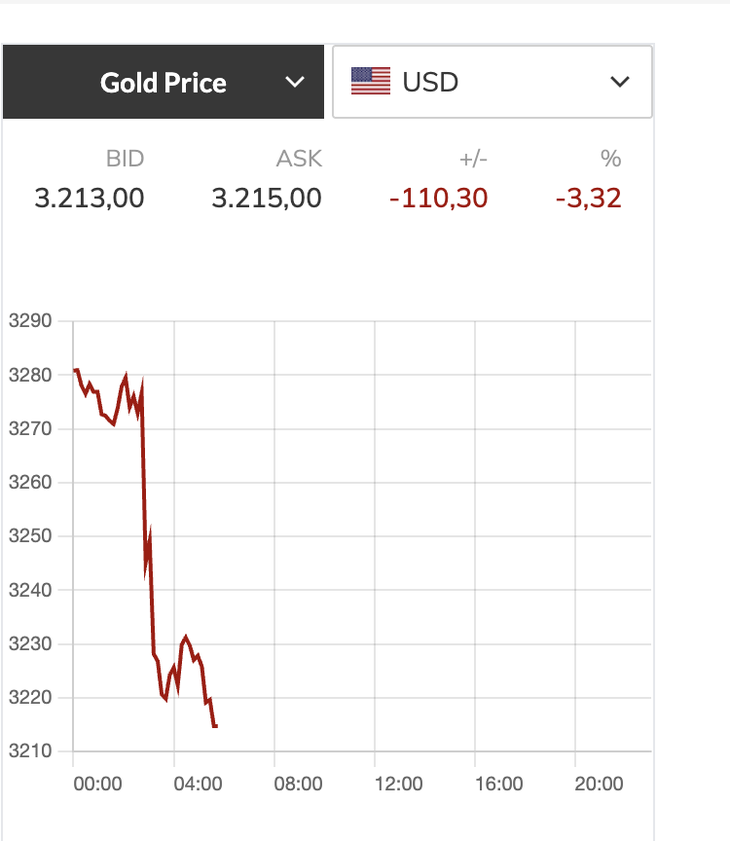Click the 3290 price axis label
Viewport: 730px width, 841px height.
coord(29,322)
